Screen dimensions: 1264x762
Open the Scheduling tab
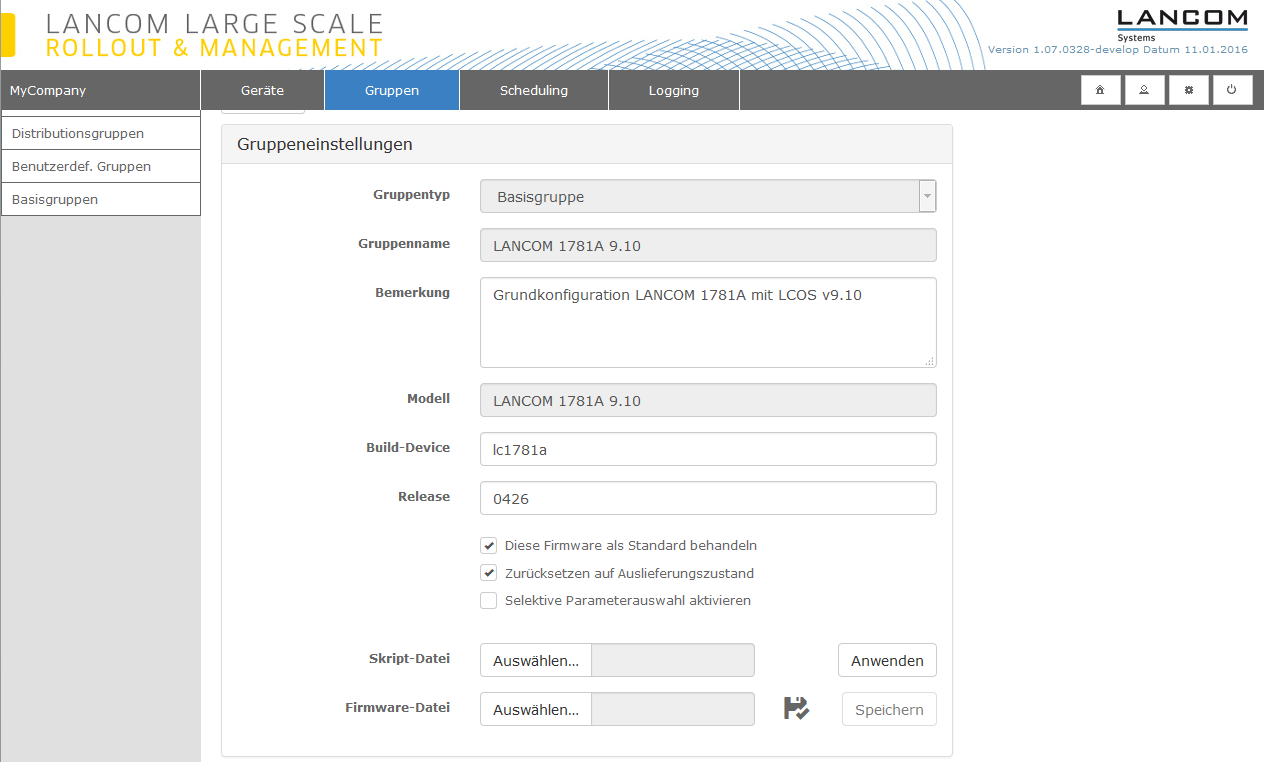[x=534, y=90]
